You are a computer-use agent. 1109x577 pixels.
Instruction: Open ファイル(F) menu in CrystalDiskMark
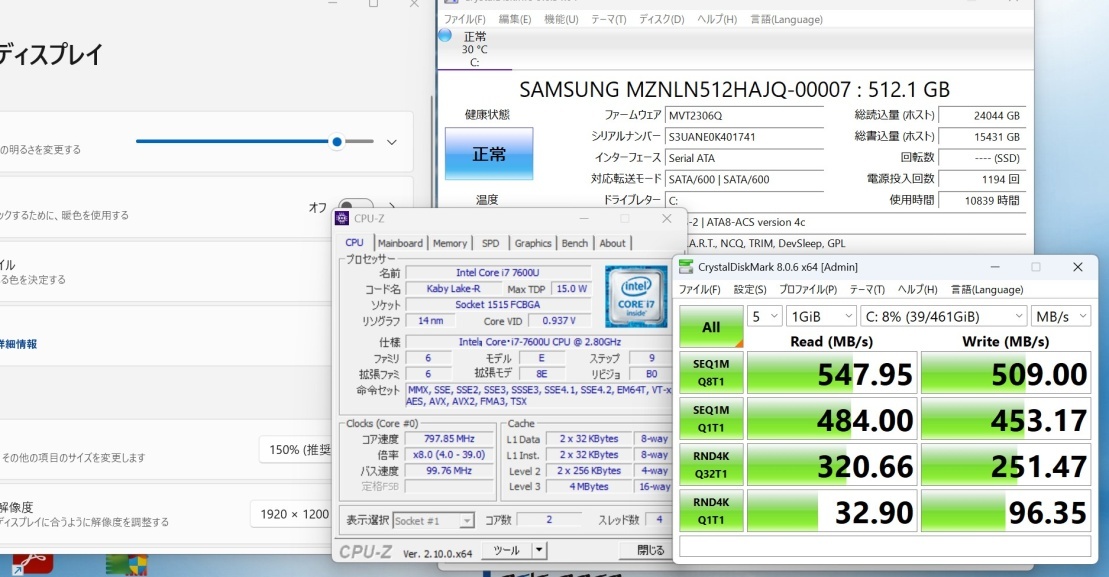699,289
